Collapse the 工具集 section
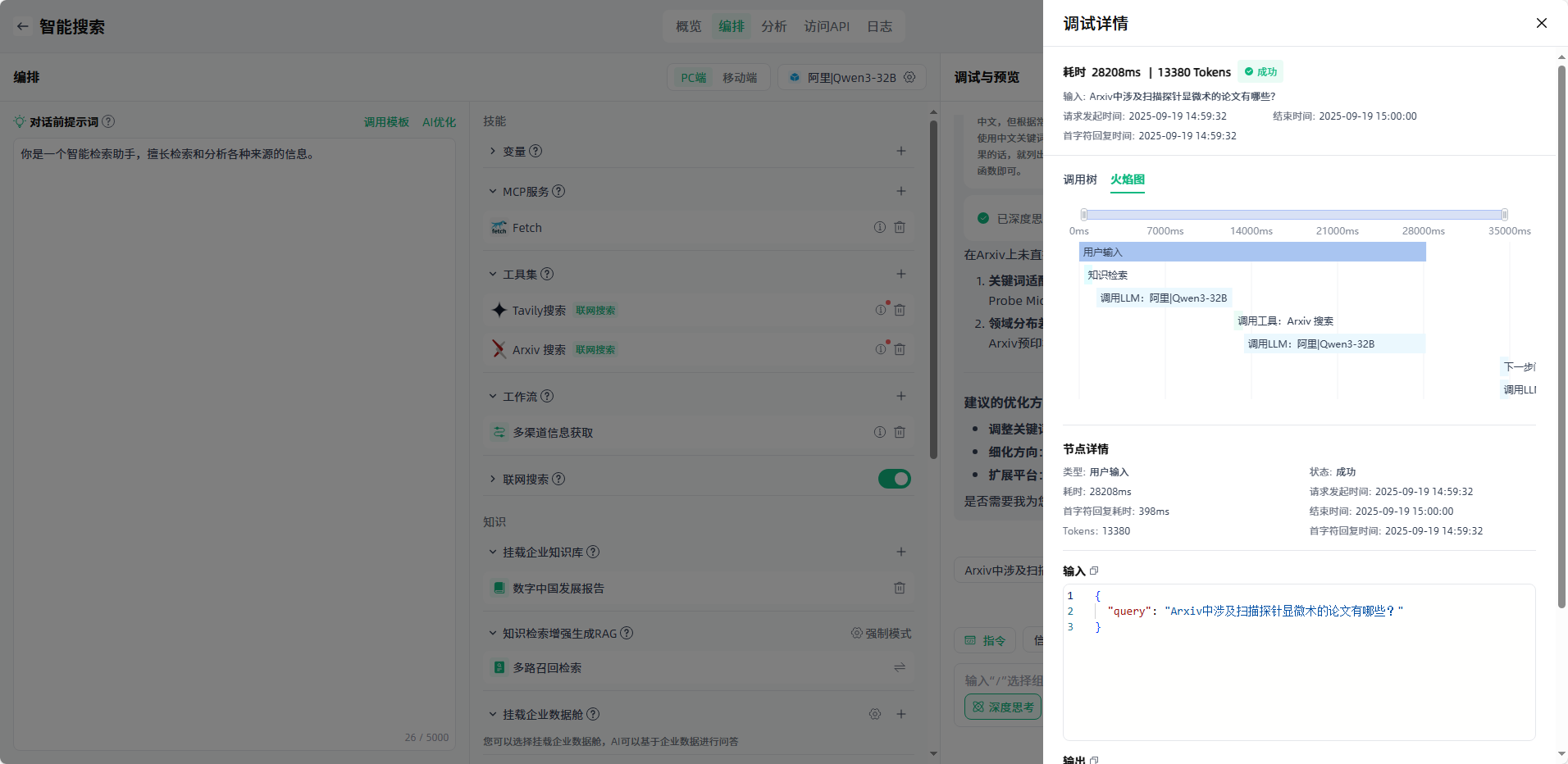This screenshot has width=1568, height=764. click(x=493, y=274)
